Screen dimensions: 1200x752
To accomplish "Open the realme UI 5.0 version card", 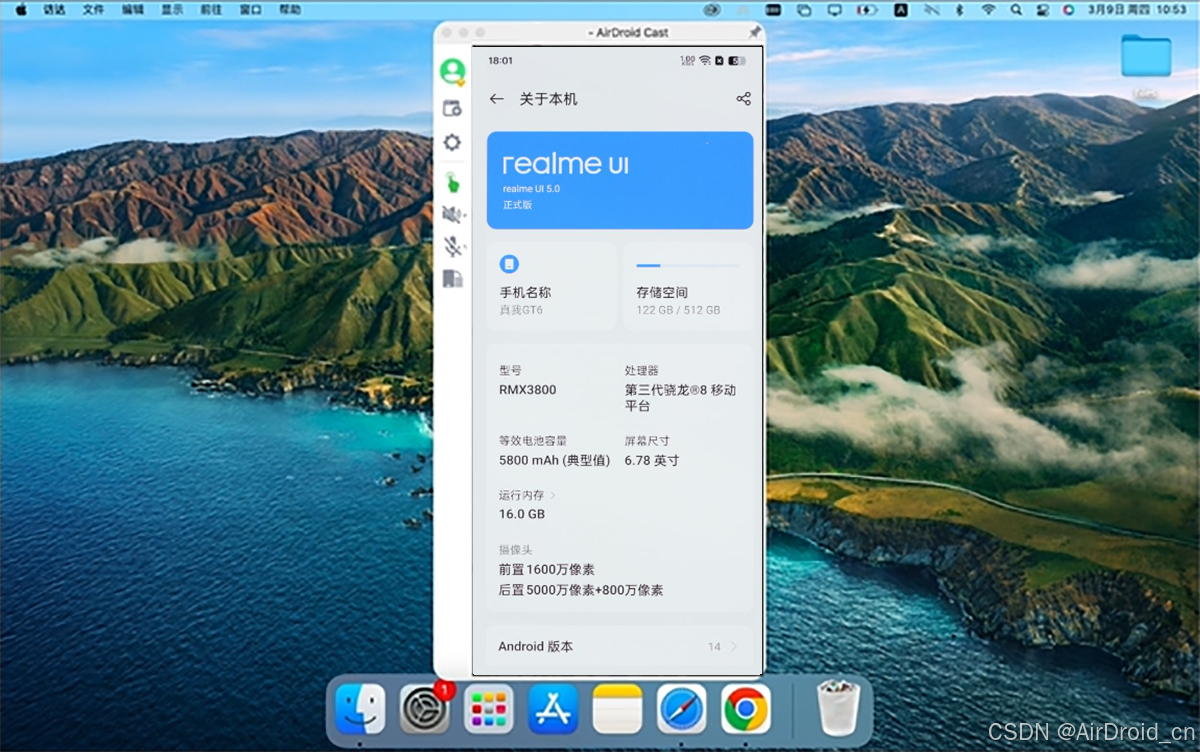I will (620, 181).
